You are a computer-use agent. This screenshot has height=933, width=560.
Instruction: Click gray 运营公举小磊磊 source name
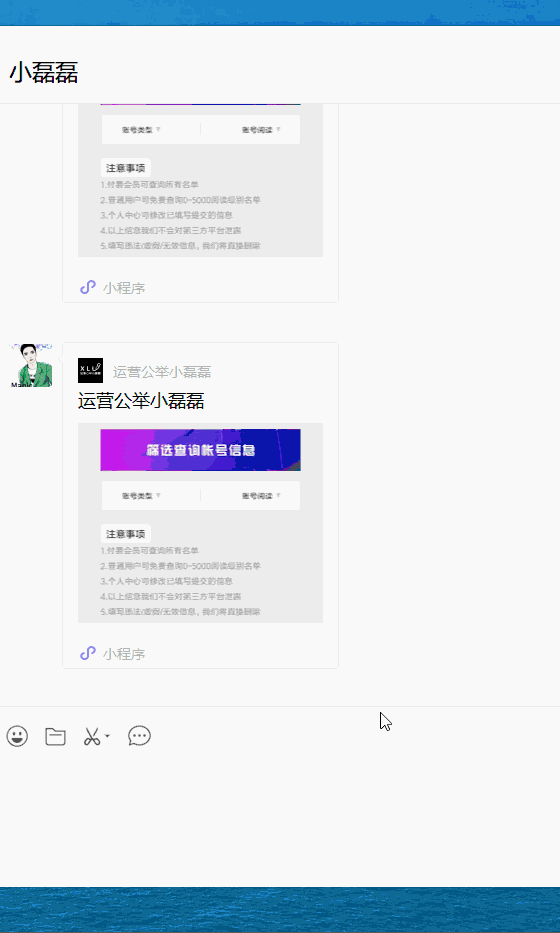tap(162, 372)
